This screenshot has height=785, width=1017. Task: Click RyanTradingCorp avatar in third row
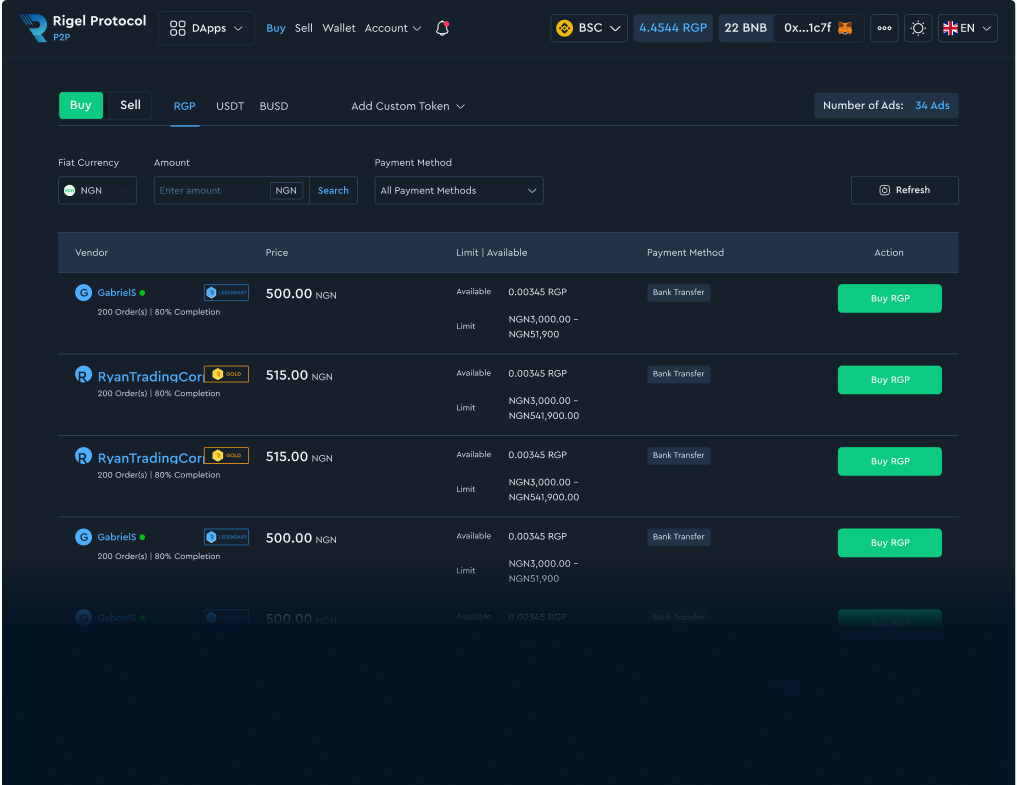83,456
